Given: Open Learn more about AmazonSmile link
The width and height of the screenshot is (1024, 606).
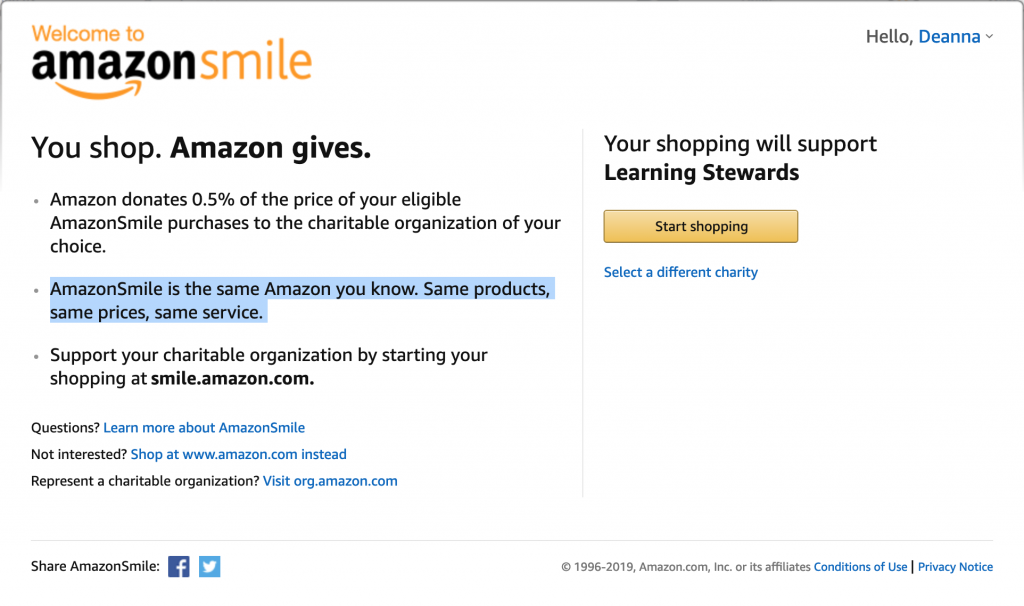Looking at the screenshot, I should tap(204, 428).
